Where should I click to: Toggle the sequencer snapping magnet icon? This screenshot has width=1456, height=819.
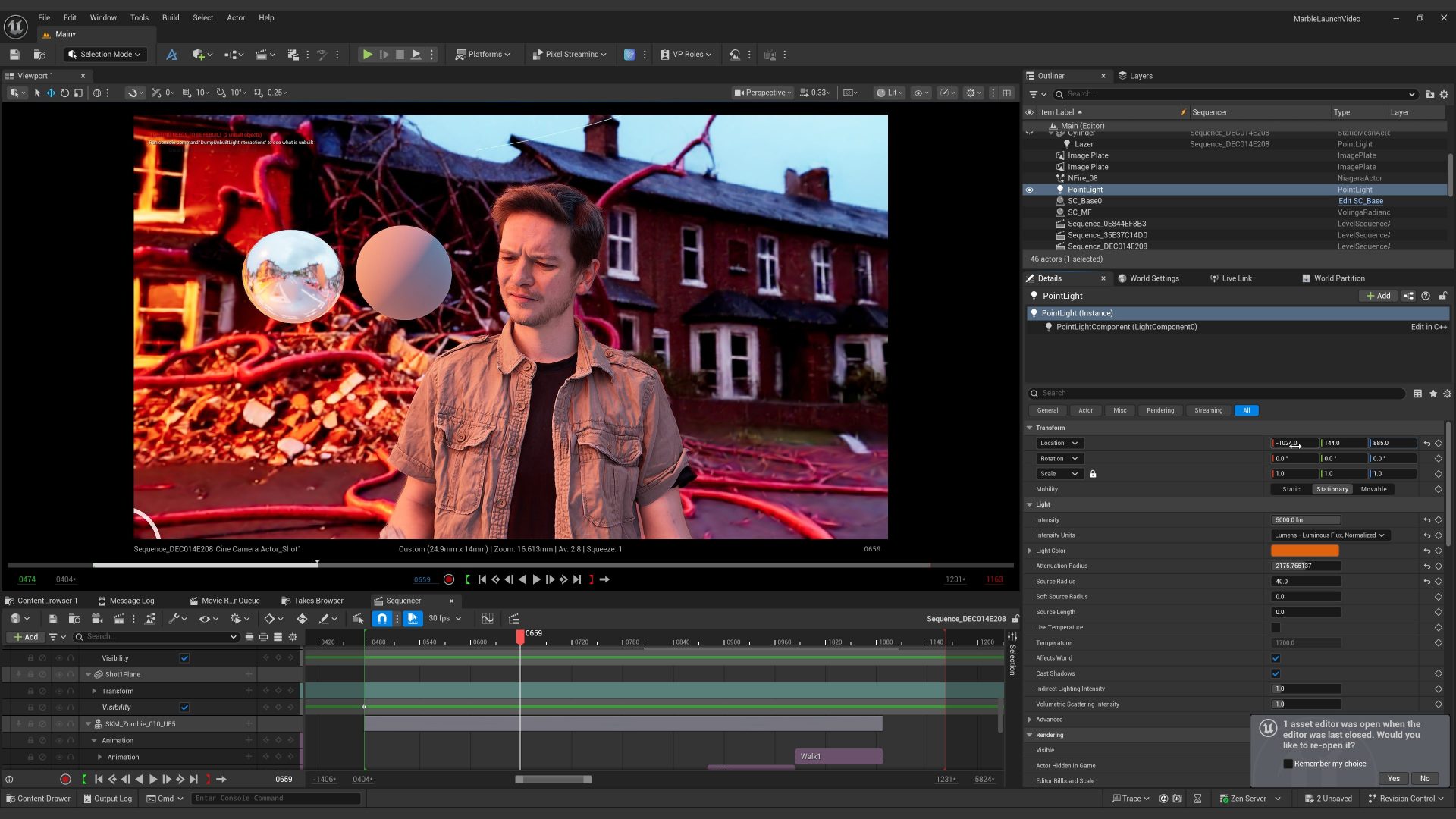[x=382, y=619]
